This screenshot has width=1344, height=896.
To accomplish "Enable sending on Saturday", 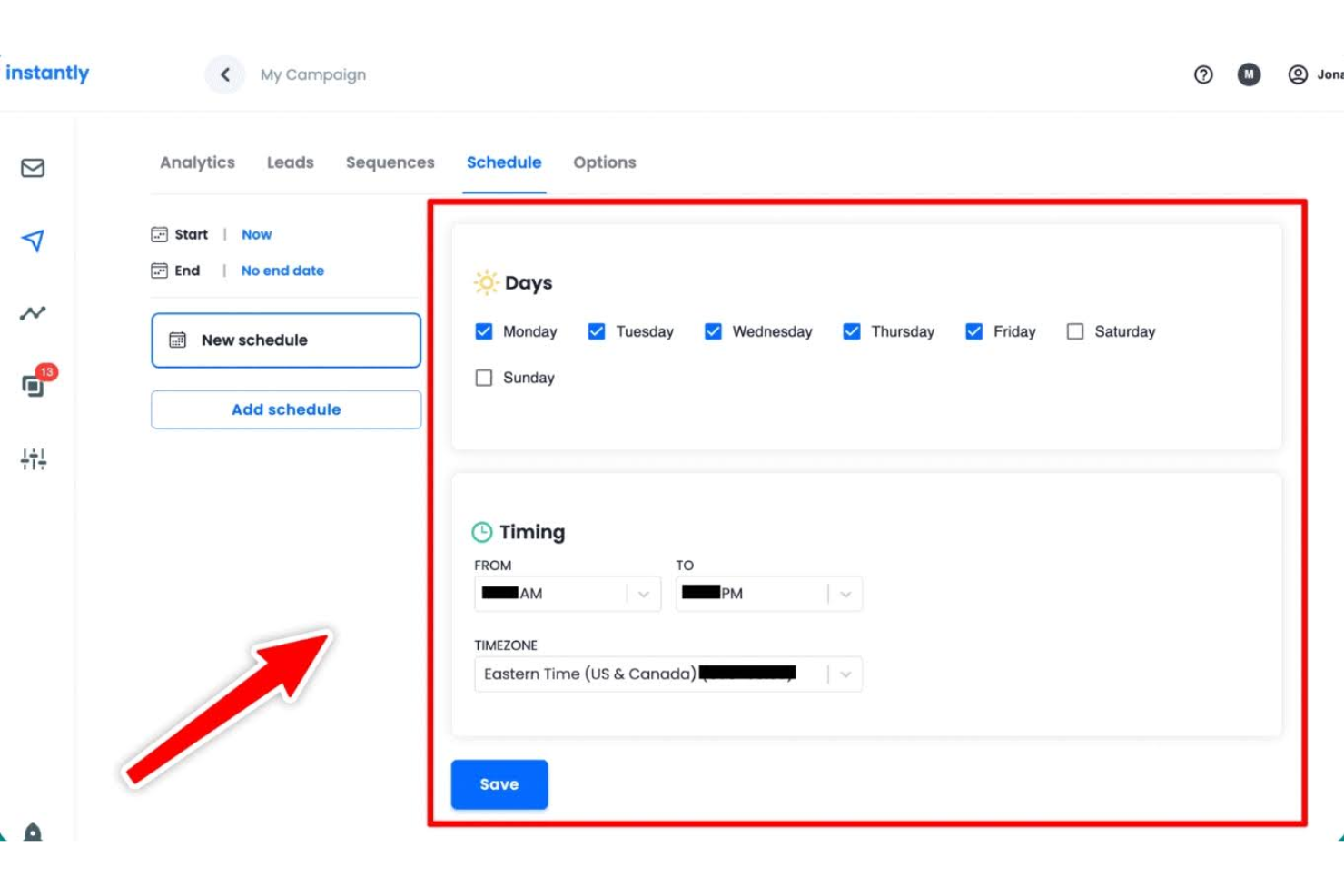I will tap(1075, 331).
